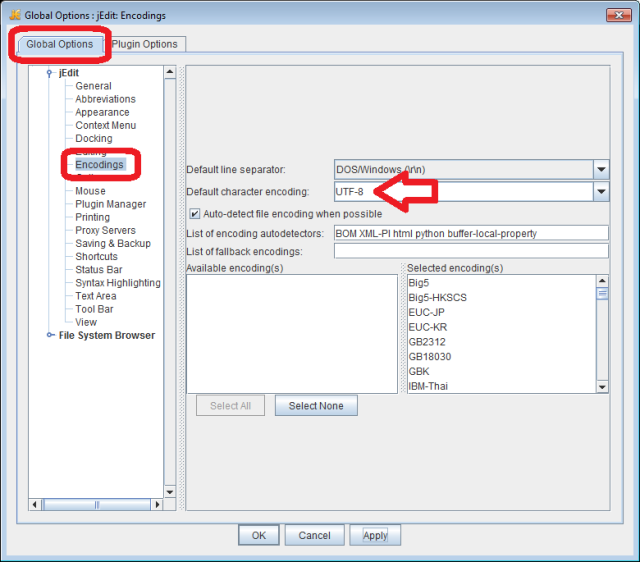Apply the encoding settings
Image resolution: width=640 pixels, height=562 pixels.
(375, 535)
